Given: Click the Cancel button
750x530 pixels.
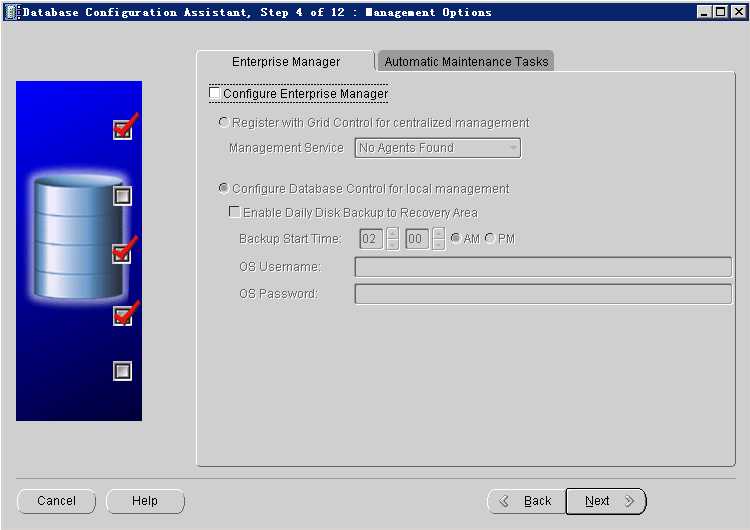Looking at the screenshot, I should 56,501.
